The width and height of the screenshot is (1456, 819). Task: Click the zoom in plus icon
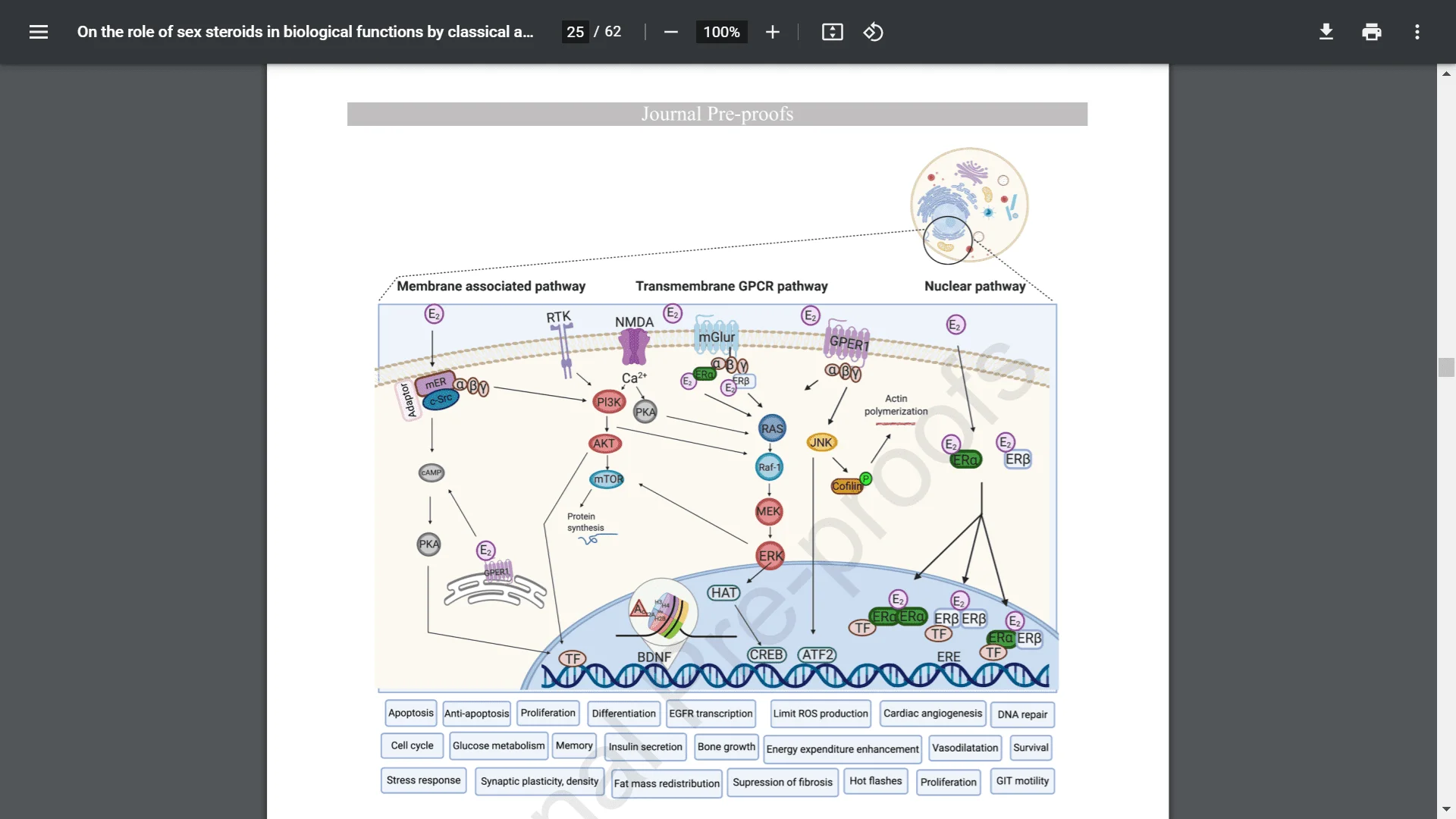tap(772, 32)
